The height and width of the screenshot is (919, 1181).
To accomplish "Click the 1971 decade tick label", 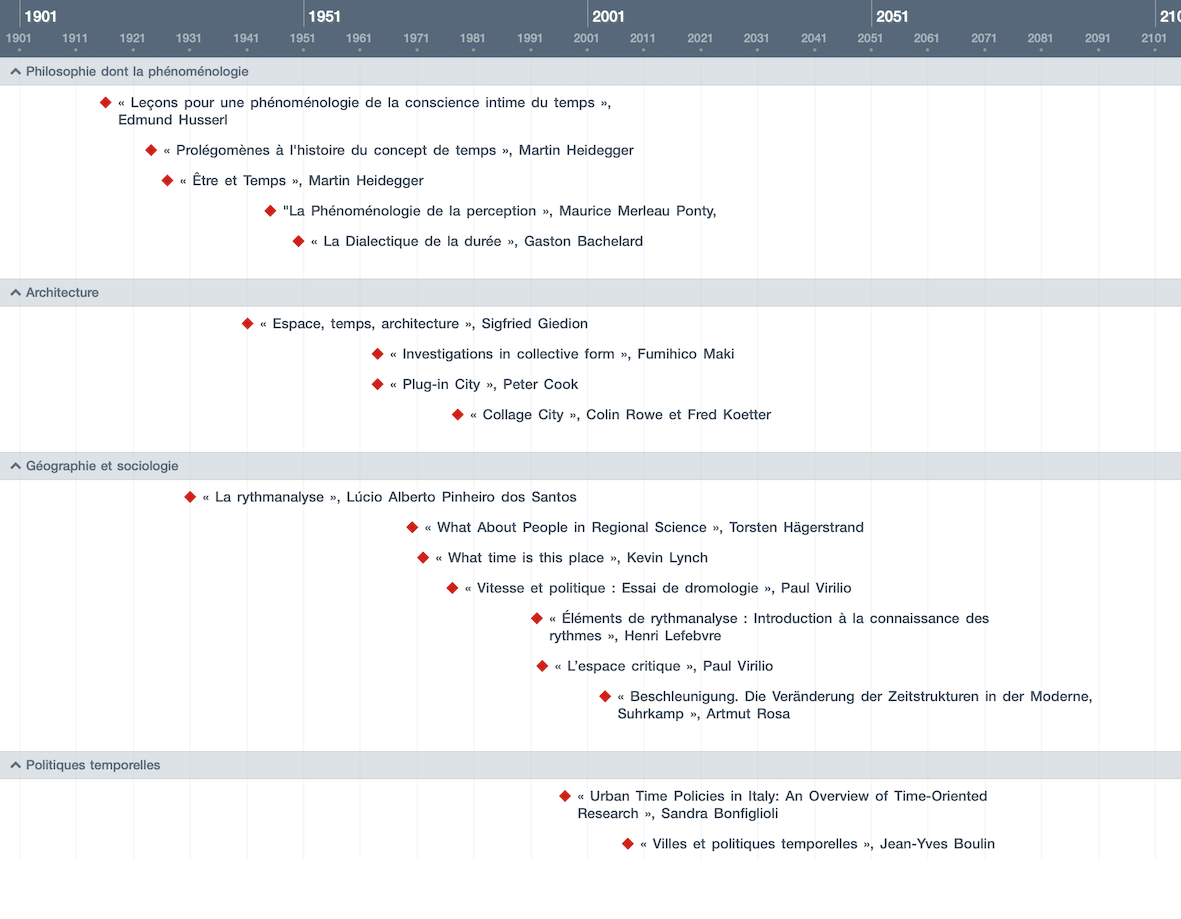I will click(x=416, y=38).
